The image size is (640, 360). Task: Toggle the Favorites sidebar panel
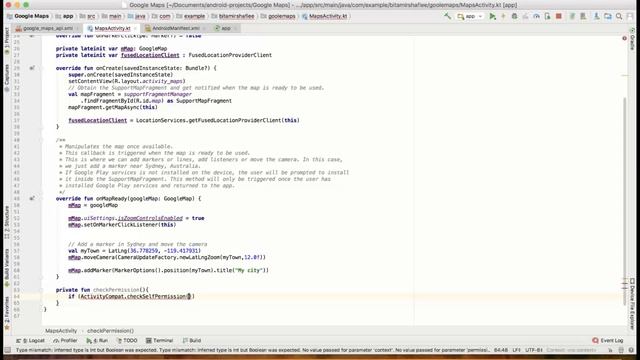pyautogui.click(x=6, y=312)
